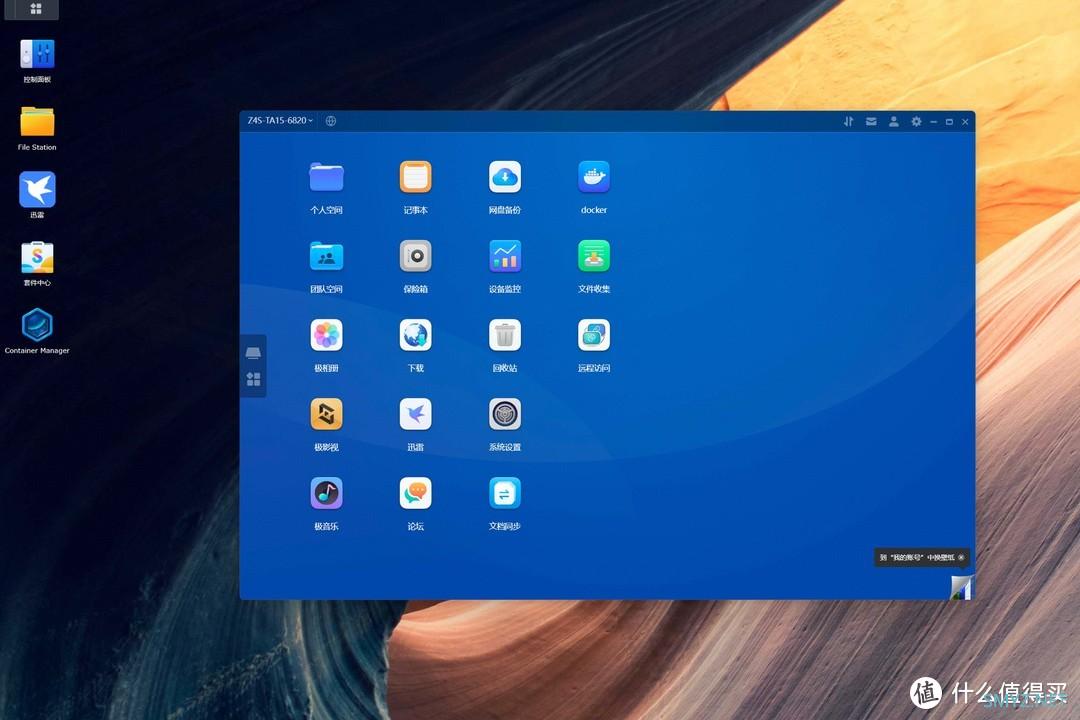Open the transfer list arrows icon
This screenshot has height=720, width=1080.
(849, 121)
